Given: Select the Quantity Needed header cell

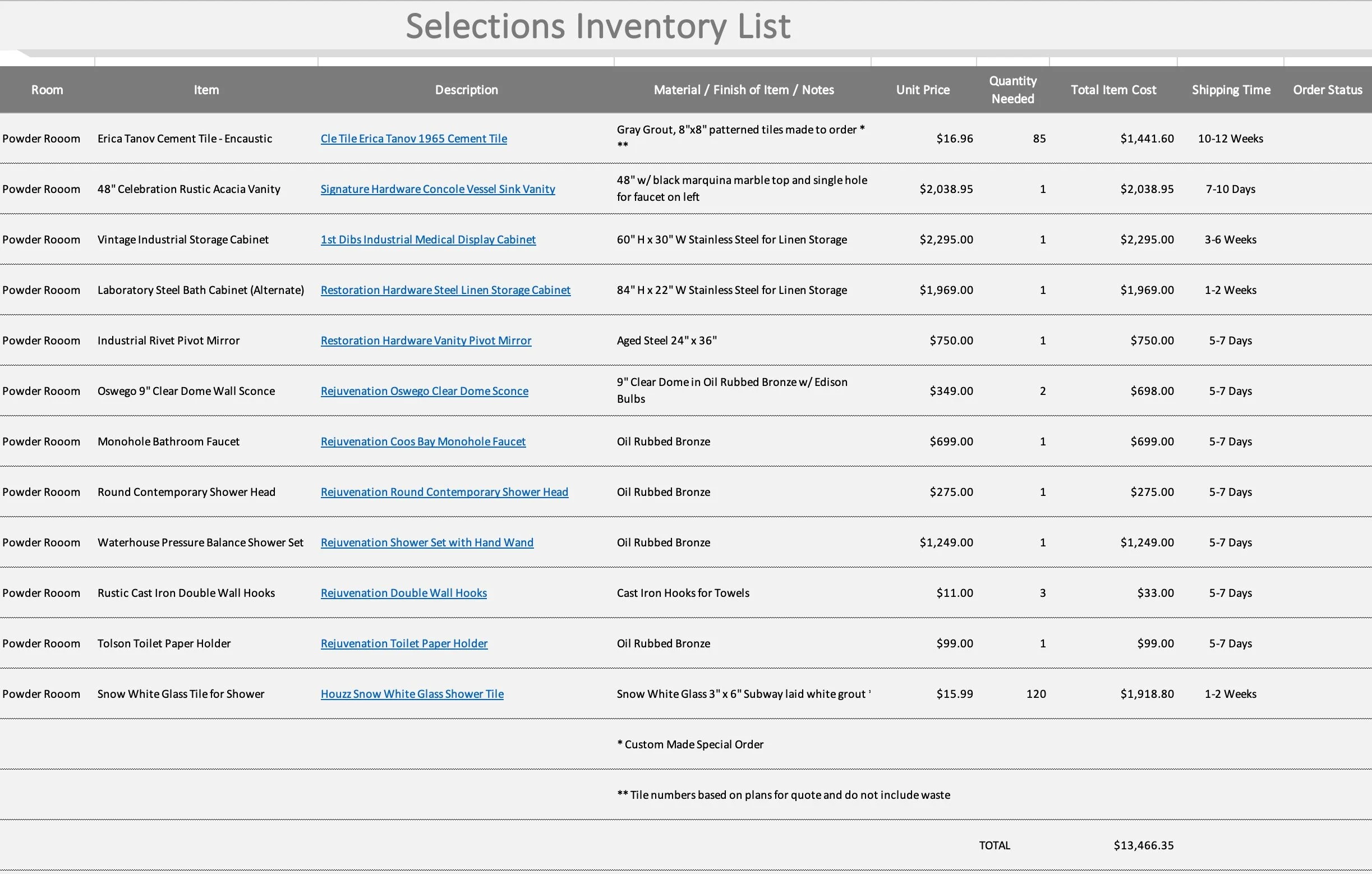Looking at the screenshot, I should [1012, 90].
